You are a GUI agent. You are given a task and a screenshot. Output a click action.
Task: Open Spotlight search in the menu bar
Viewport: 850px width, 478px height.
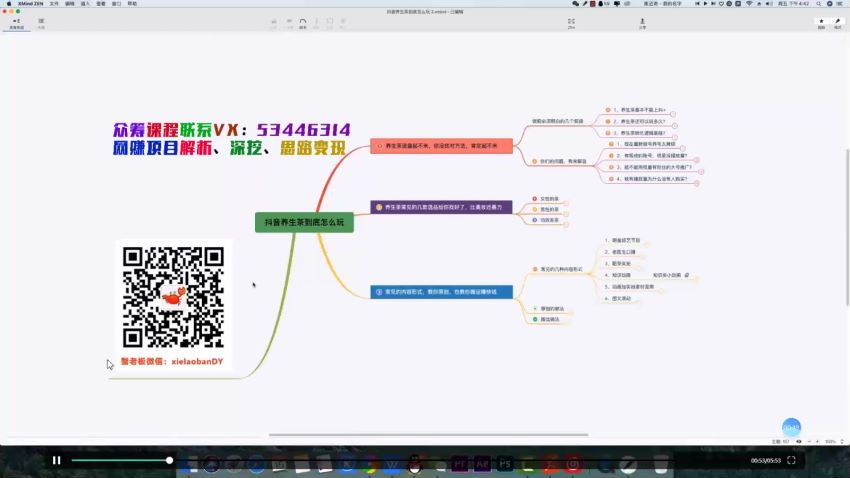pyautogui.click(x=819, y=4)
